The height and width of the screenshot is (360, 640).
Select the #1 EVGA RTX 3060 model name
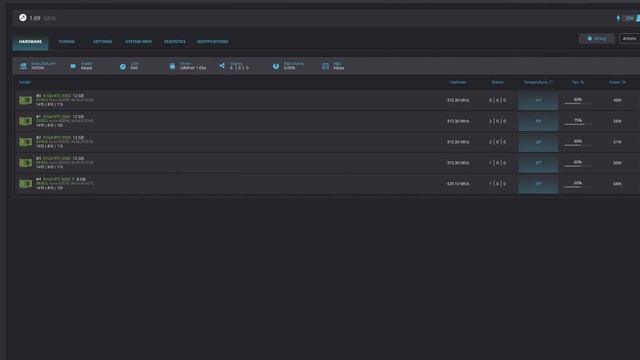pos(60,116)
